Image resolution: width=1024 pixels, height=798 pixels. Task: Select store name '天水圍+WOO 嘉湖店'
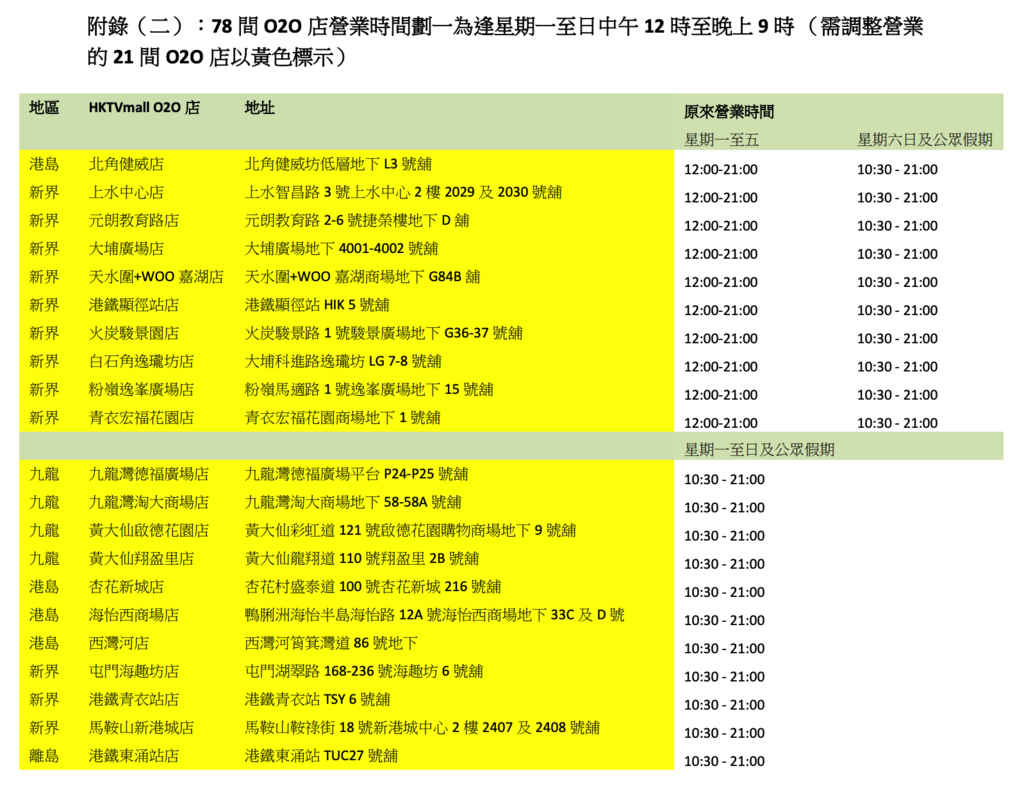click(156, 276)
